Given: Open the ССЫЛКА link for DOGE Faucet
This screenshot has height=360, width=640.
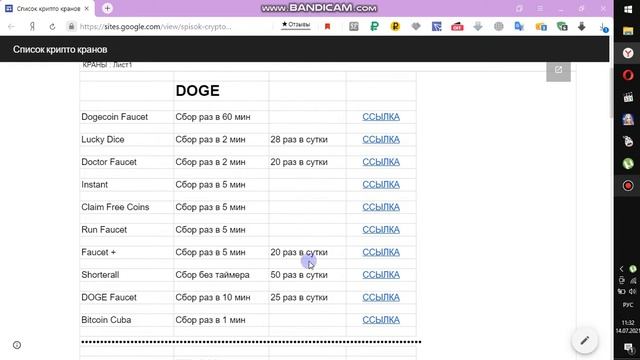Looking at the screenshot, I should pos(381,298).
